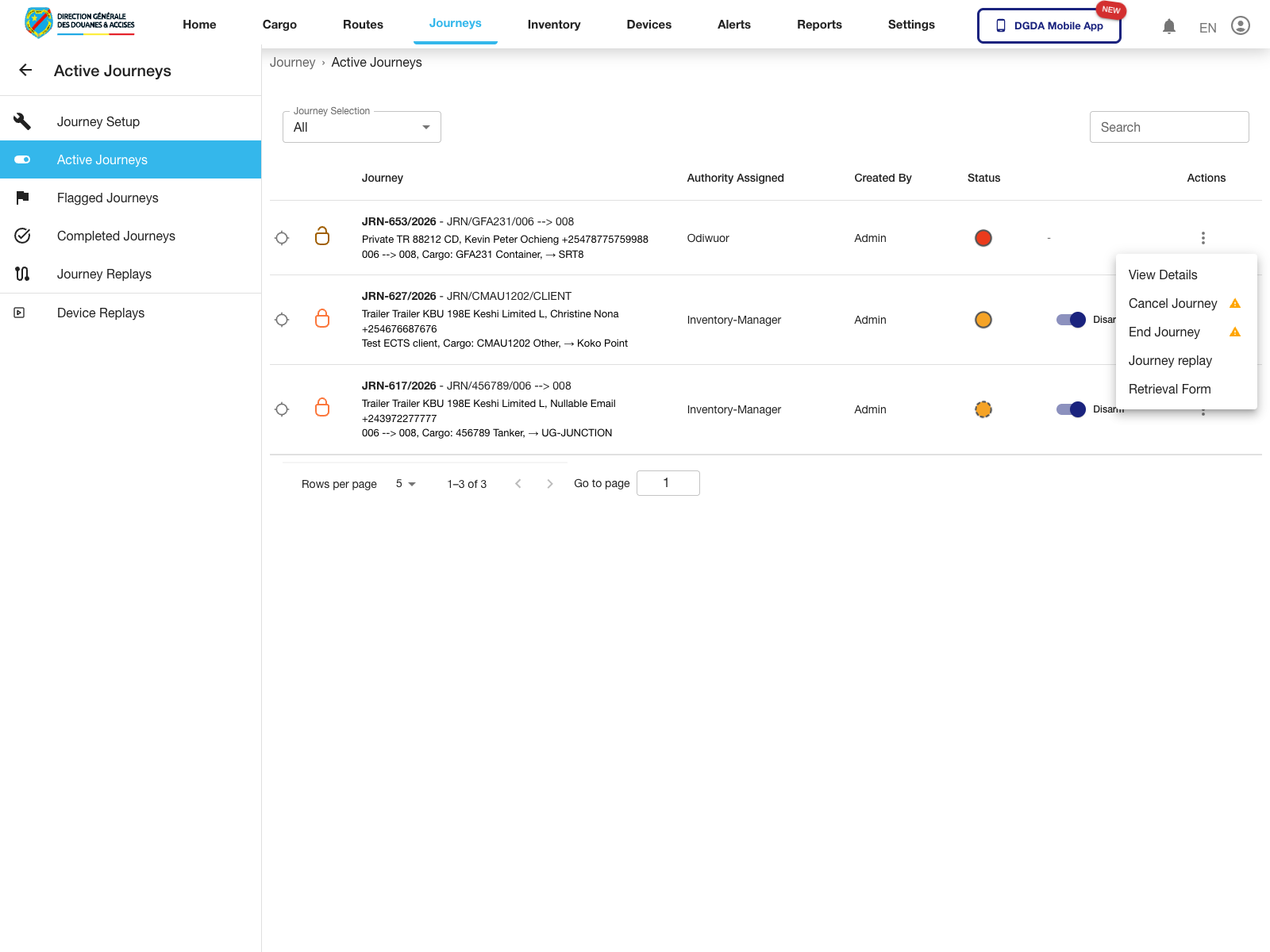Image resolution: width=1270 pixels, height=952 pixels.
Task: Select End Journey from the context menu
Action: [1164, 332]
